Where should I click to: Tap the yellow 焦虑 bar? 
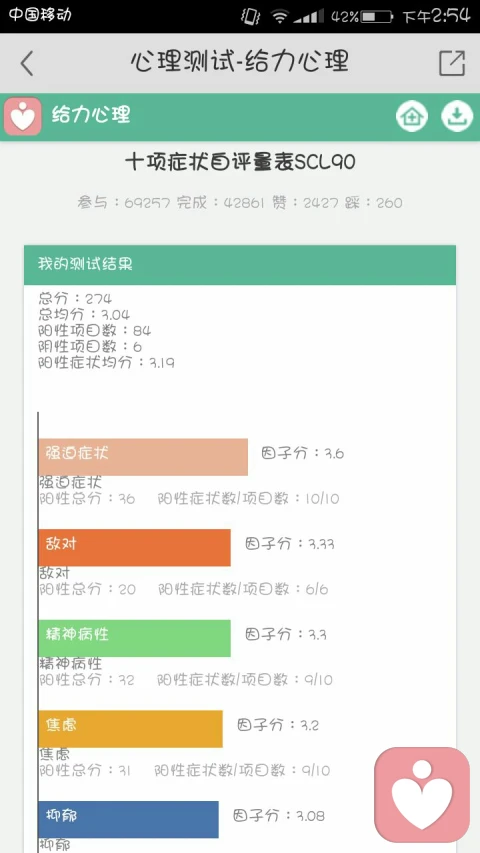pyautogui.click(x=131, y=728)
